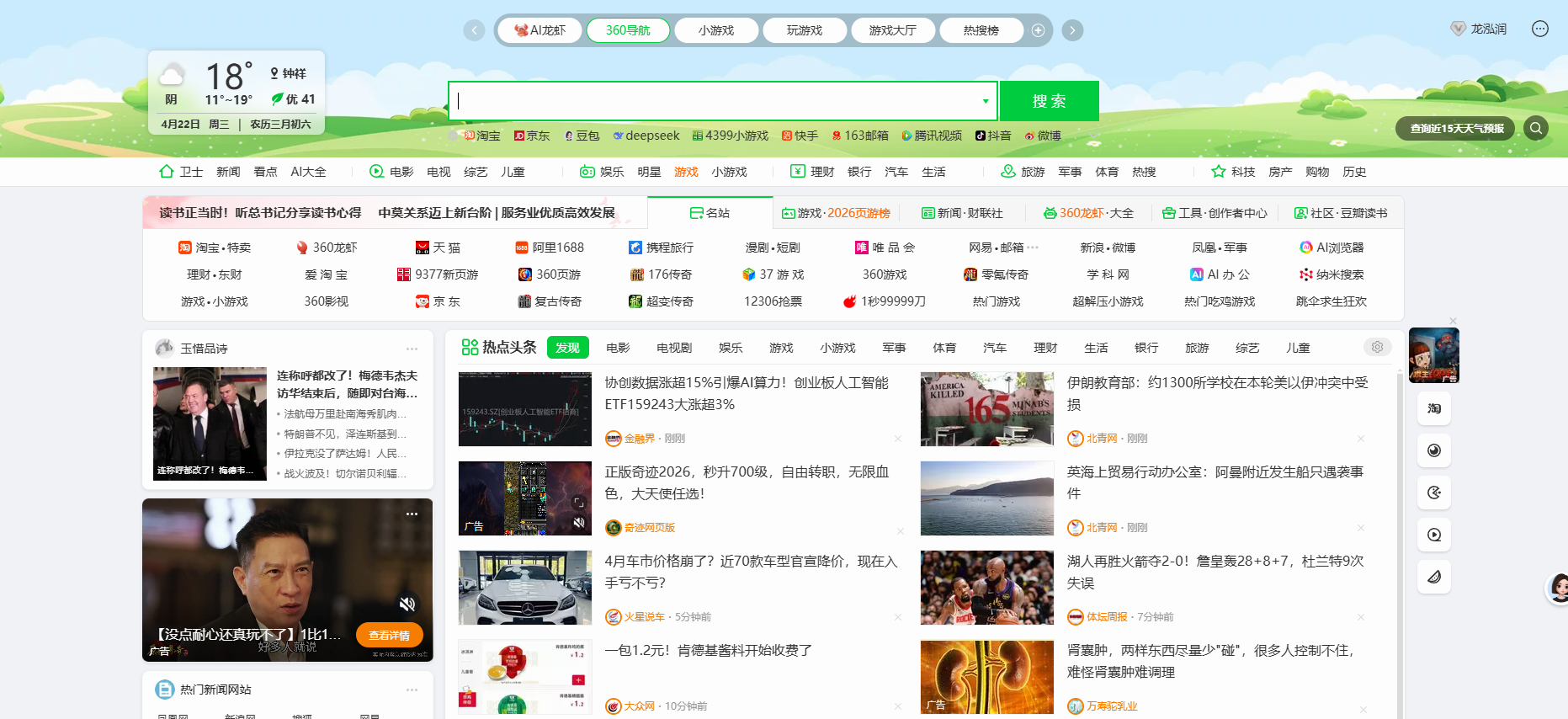Open the 金融界 source link
Image resolution: width=1568 pixels, height=719 pixels.
[639, 439]
